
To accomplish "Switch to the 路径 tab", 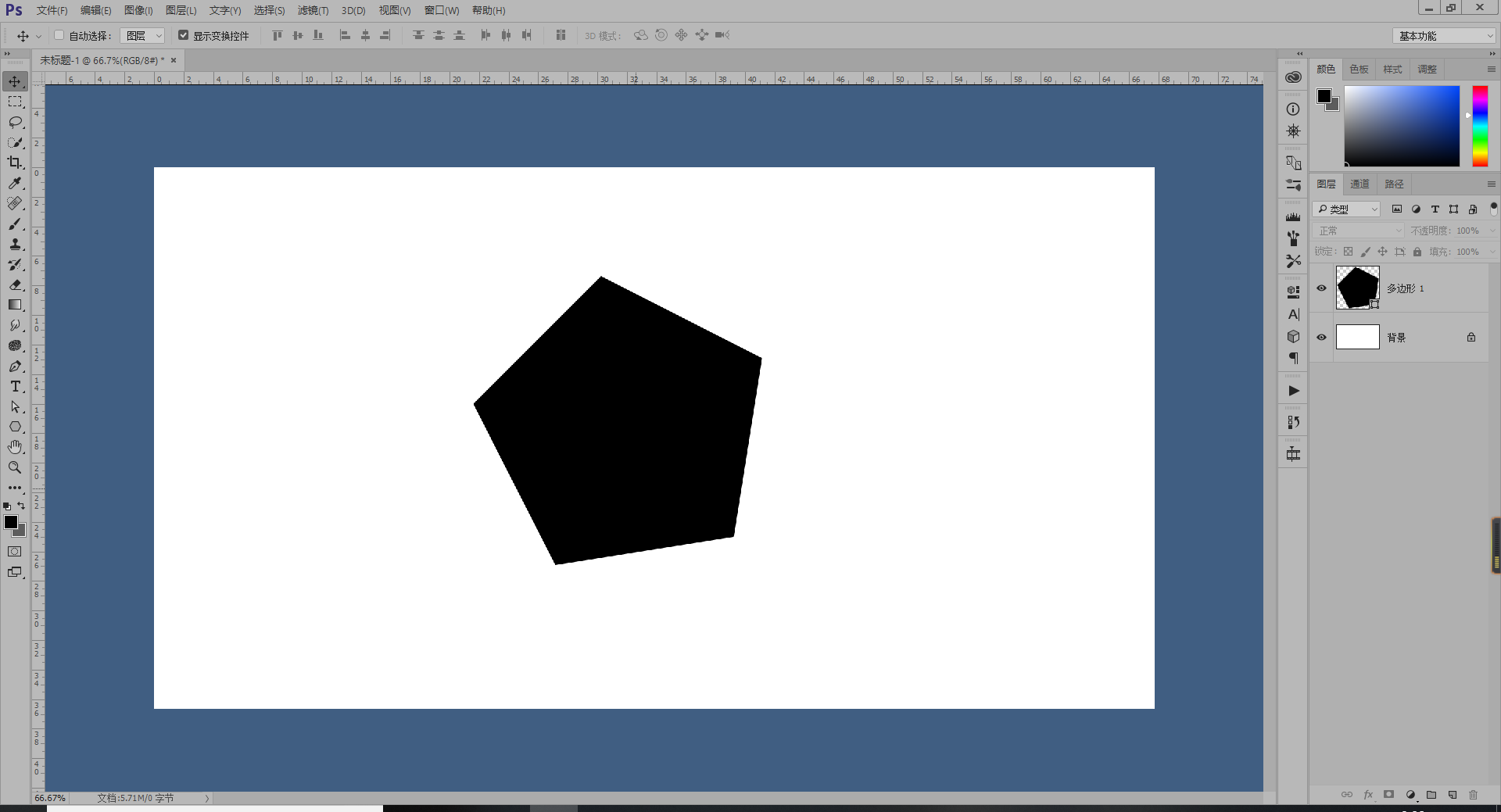I will point(1394,184).
